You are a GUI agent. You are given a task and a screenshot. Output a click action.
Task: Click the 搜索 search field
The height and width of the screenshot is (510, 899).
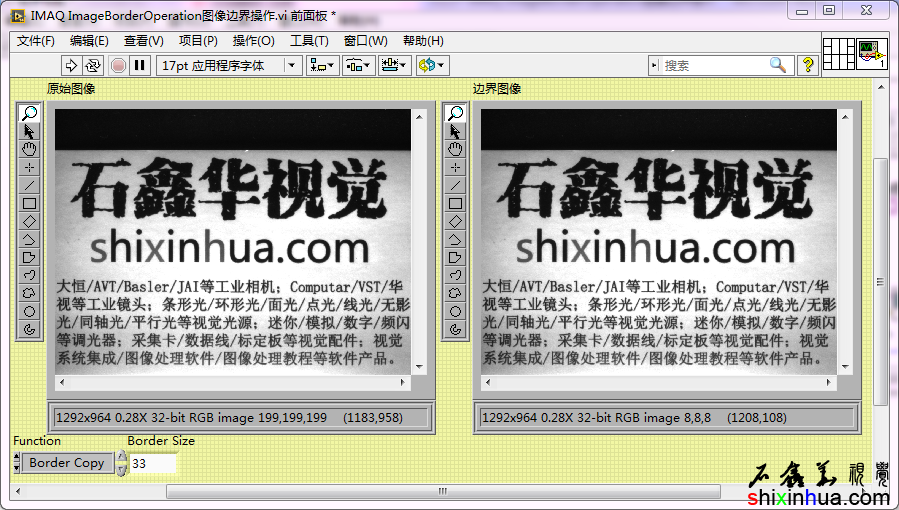point(714,65)
